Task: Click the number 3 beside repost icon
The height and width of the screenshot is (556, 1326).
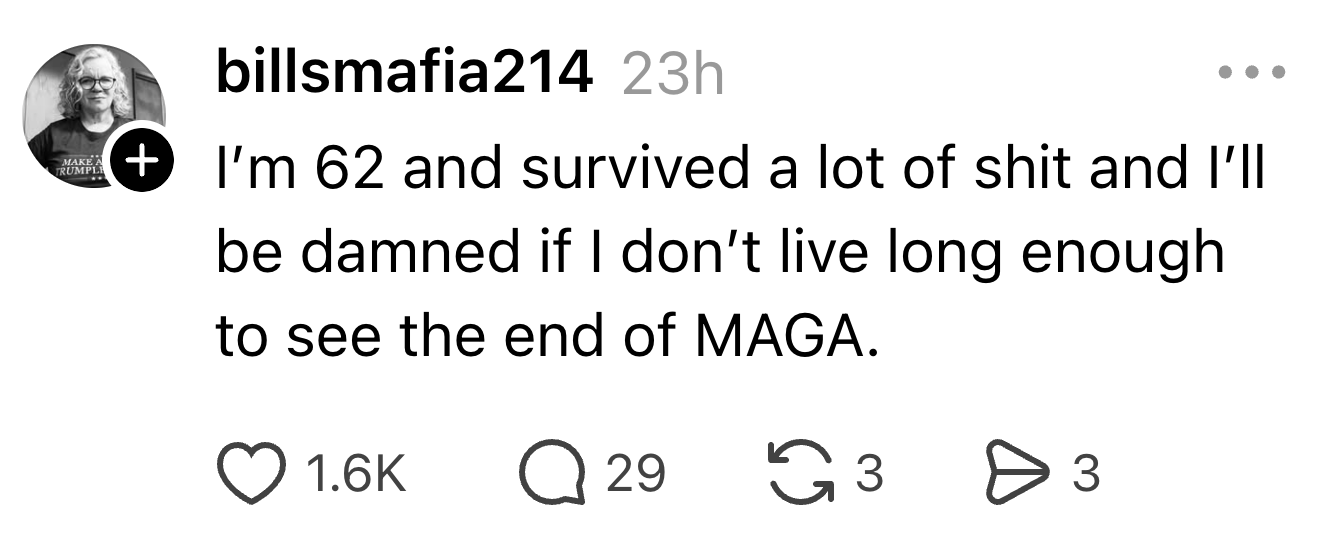Action: pyautogui.click(x=870, y=474)
